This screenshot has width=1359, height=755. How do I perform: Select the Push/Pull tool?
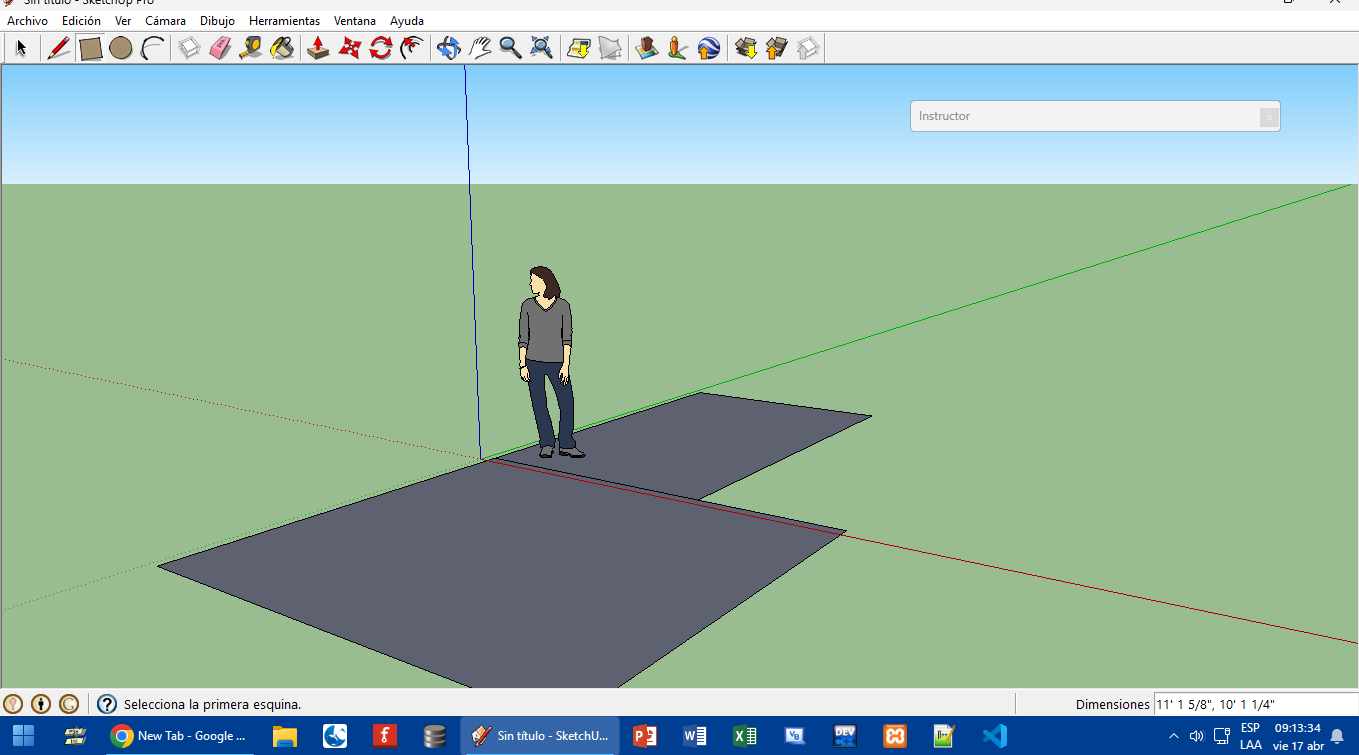(x=318, y=48)
